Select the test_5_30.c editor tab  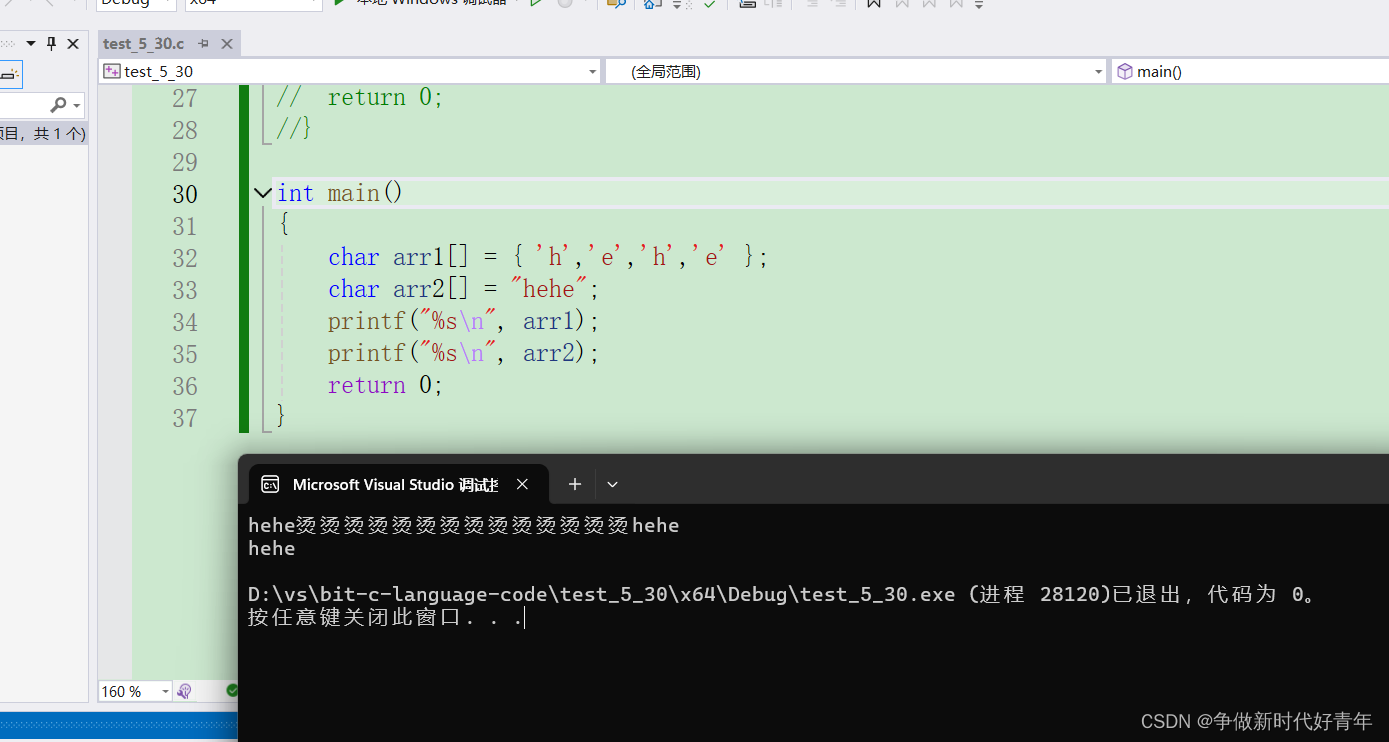144,43
